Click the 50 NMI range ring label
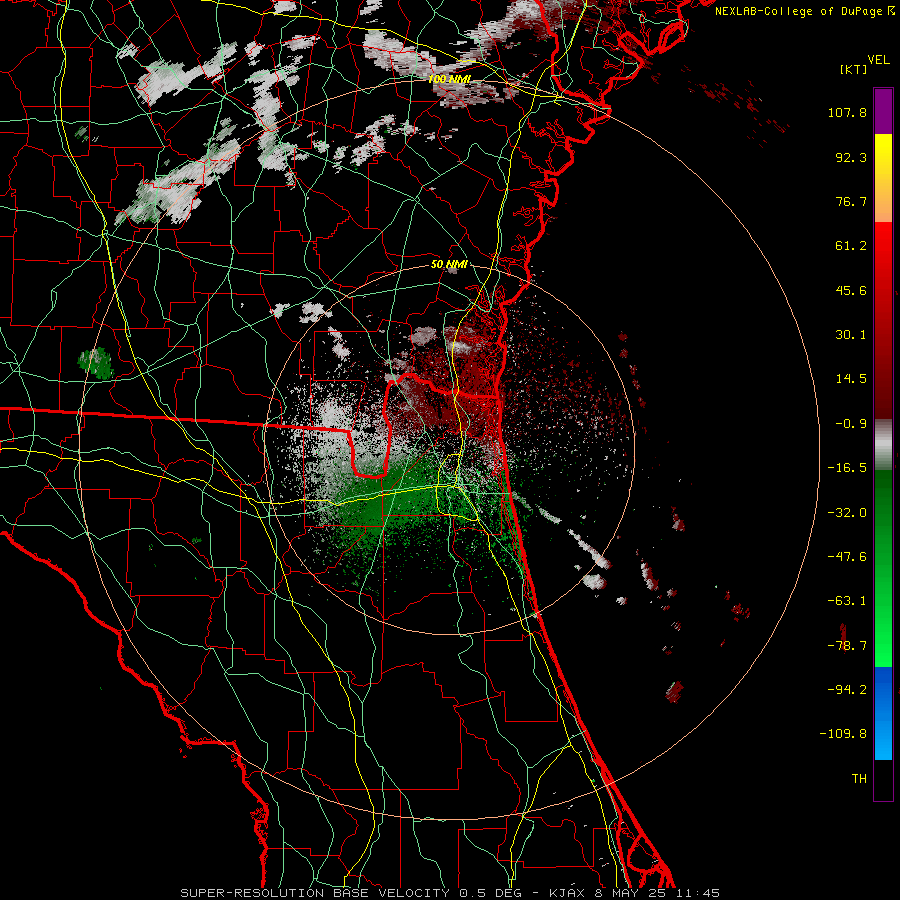Viewport: 900px width, 900px height. tap(449, 264)
